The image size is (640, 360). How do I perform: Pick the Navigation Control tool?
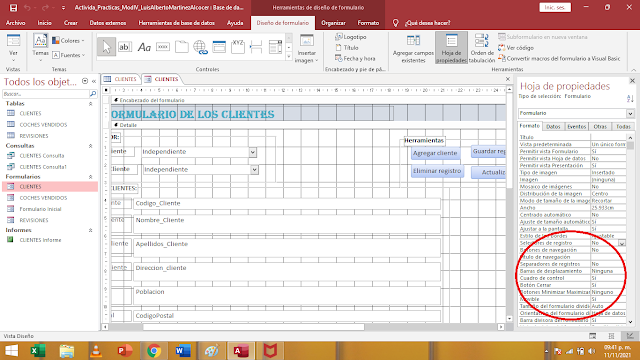(219, 47)
